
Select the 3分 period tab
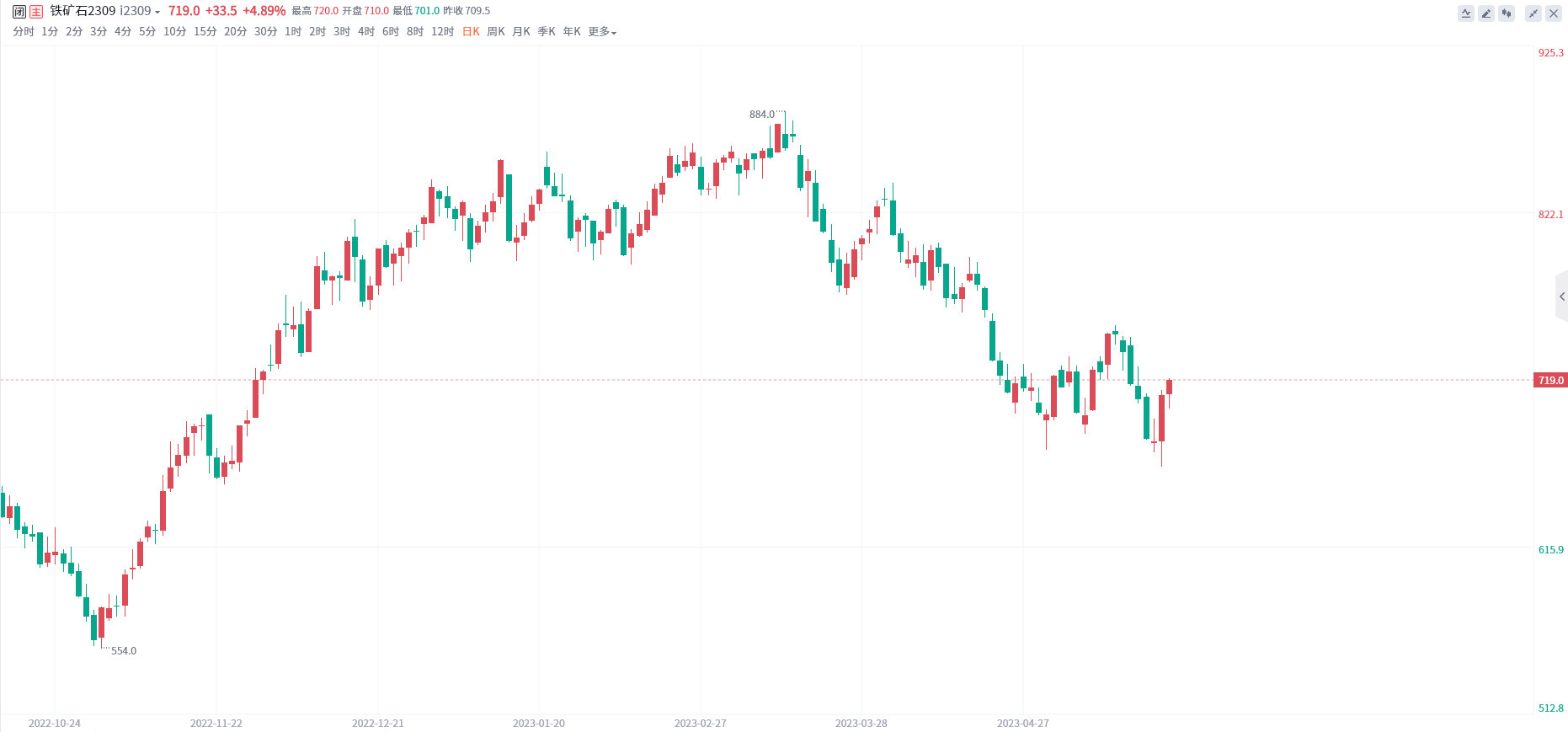pos(99,32)
